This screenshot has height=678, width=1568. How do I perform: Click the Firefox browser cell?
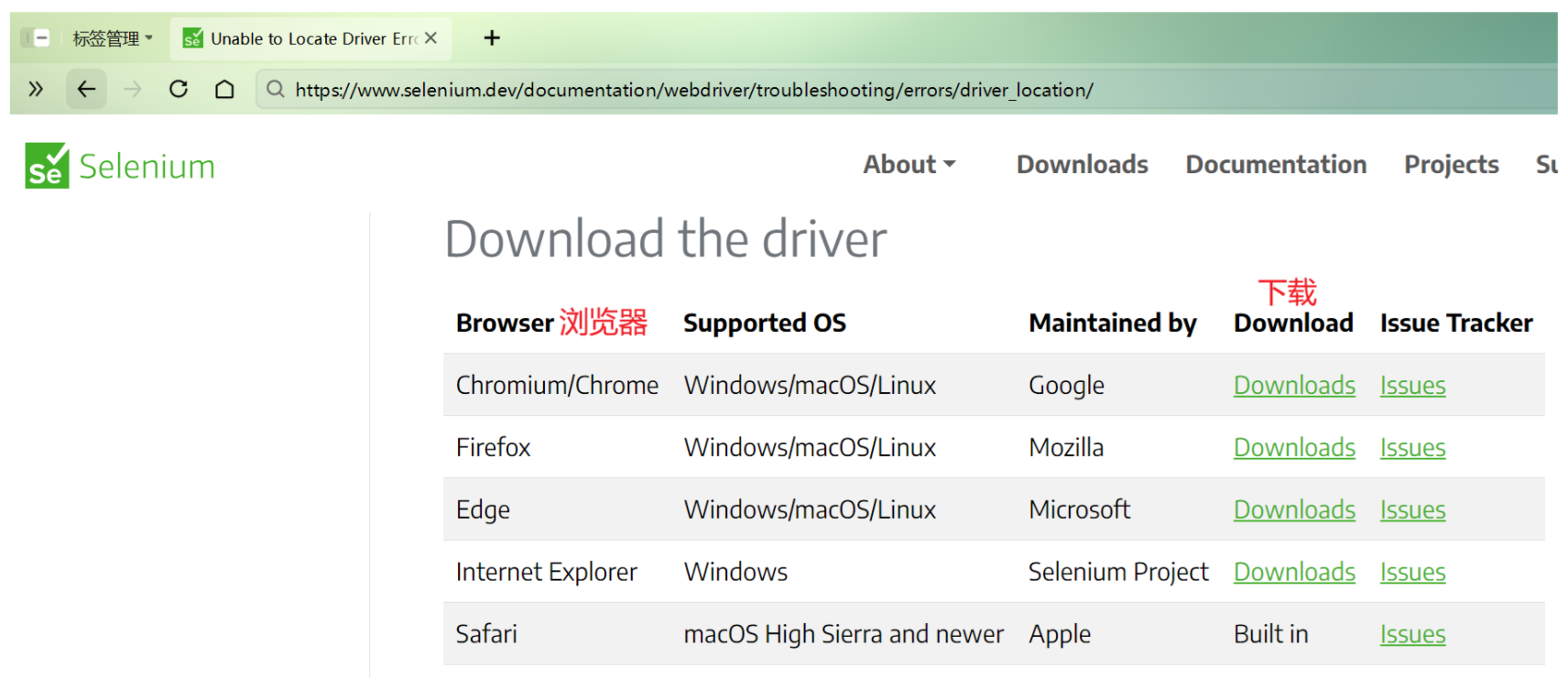pyautogui.click(x=493, y=448)
